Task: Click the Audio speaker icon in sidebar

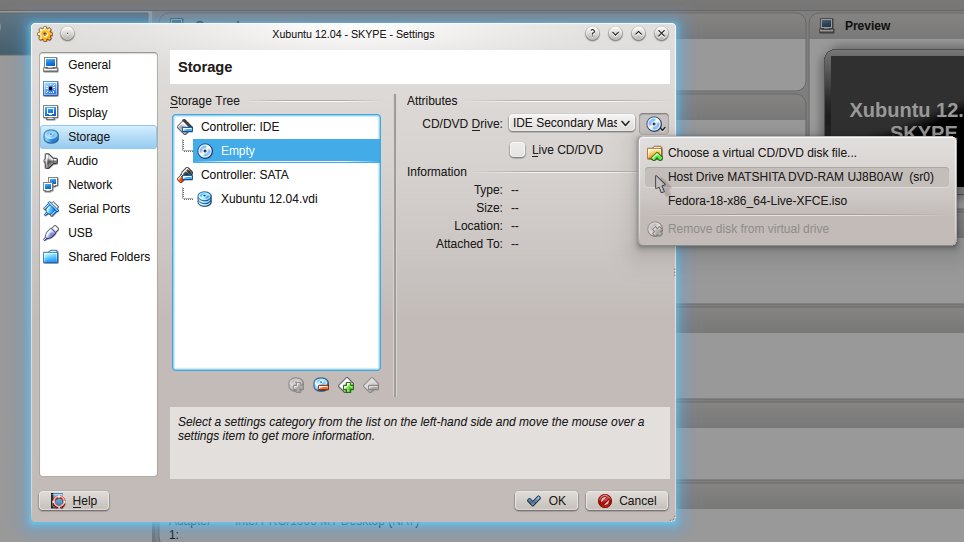Action: (51, 160)
